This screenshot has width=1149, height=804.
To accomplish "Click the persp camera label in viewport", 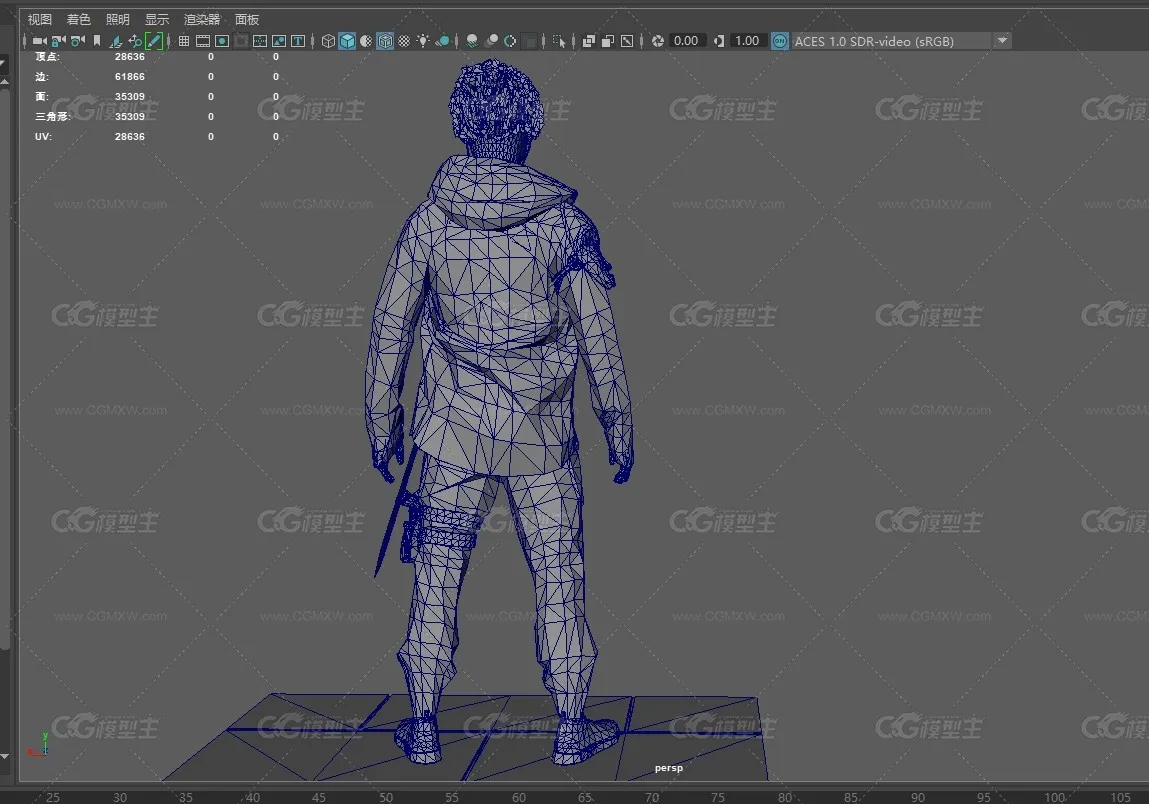I will pyautogui.click(x=668, y=768).
